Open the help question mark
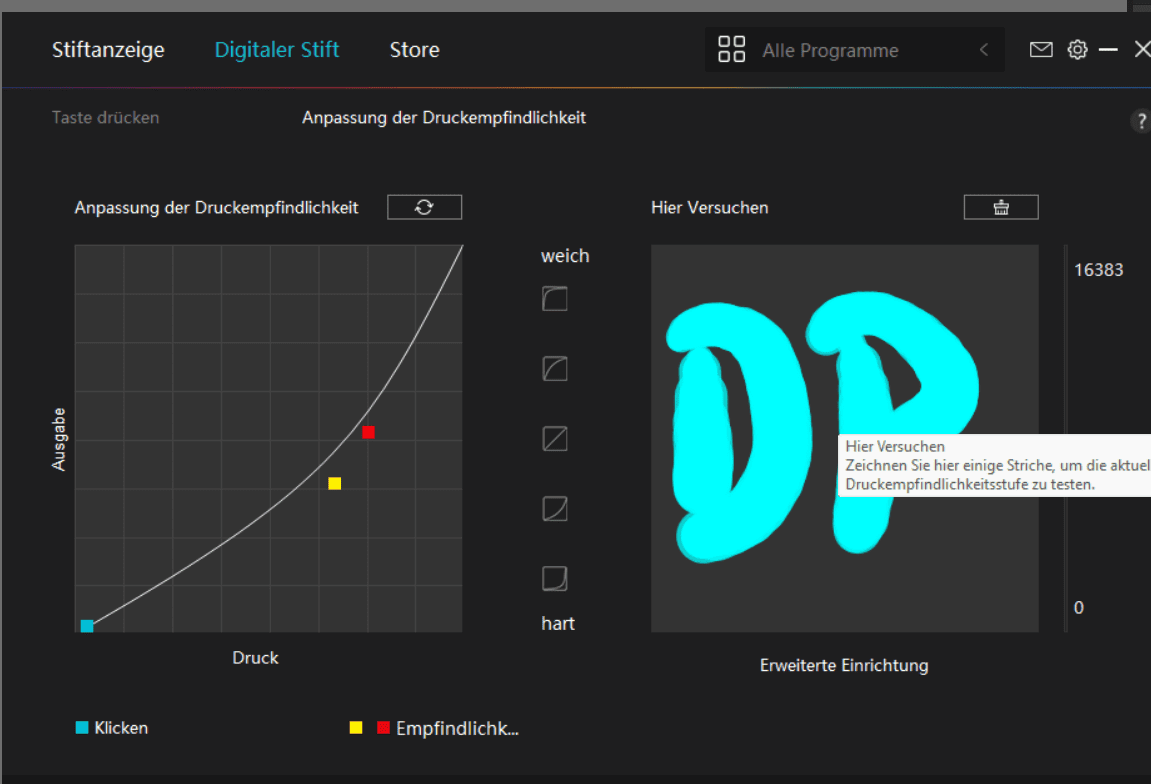The height and width of the screenshot is (784, 1151). click(x=1141, y=121)
